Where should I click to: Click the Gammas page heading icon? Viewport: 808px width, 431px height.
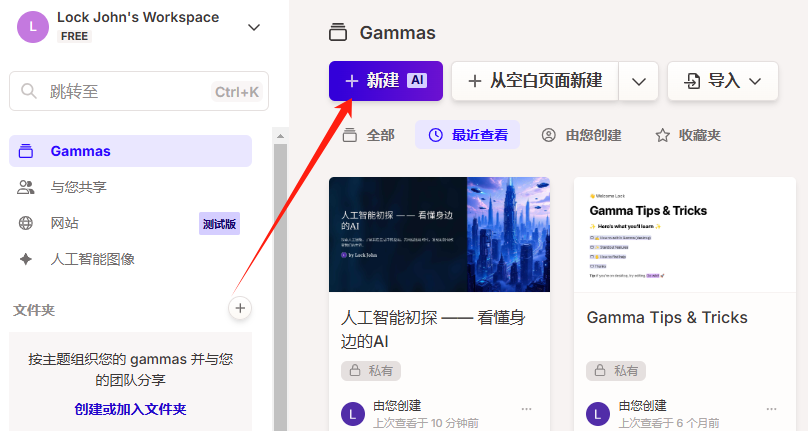point(338,32)
